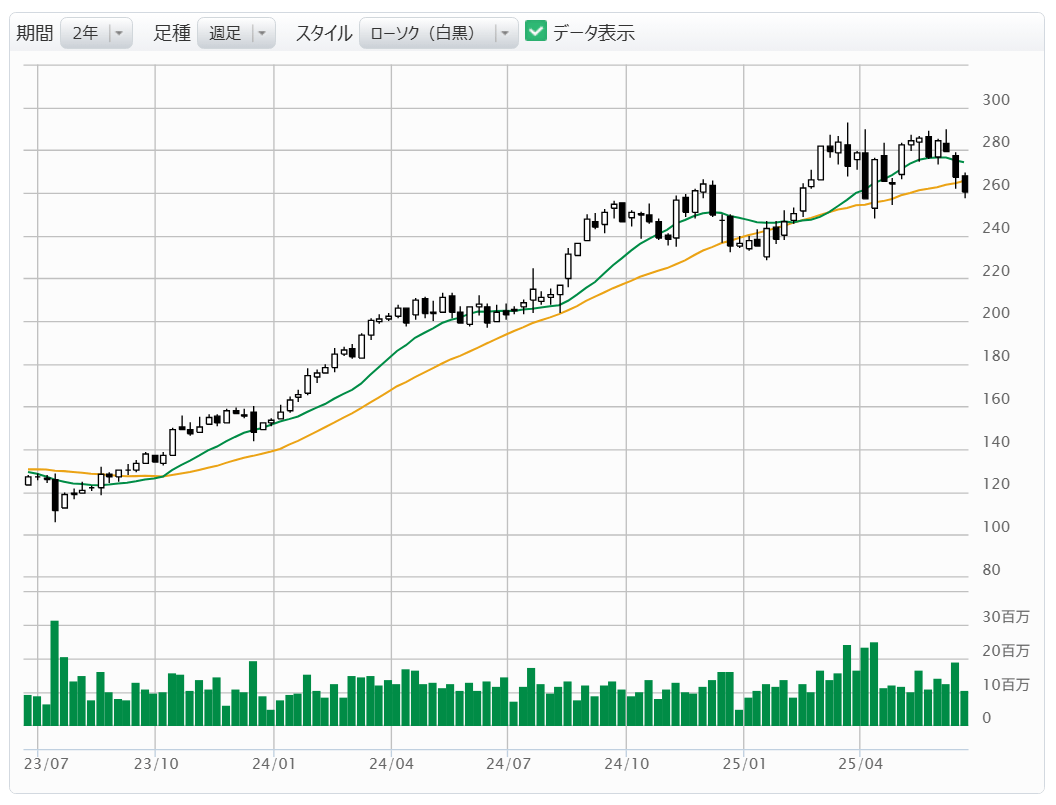Click the スタイル label
Image resolution: width=1056 pixels, height=805 pixels.
tap(323, 33)
